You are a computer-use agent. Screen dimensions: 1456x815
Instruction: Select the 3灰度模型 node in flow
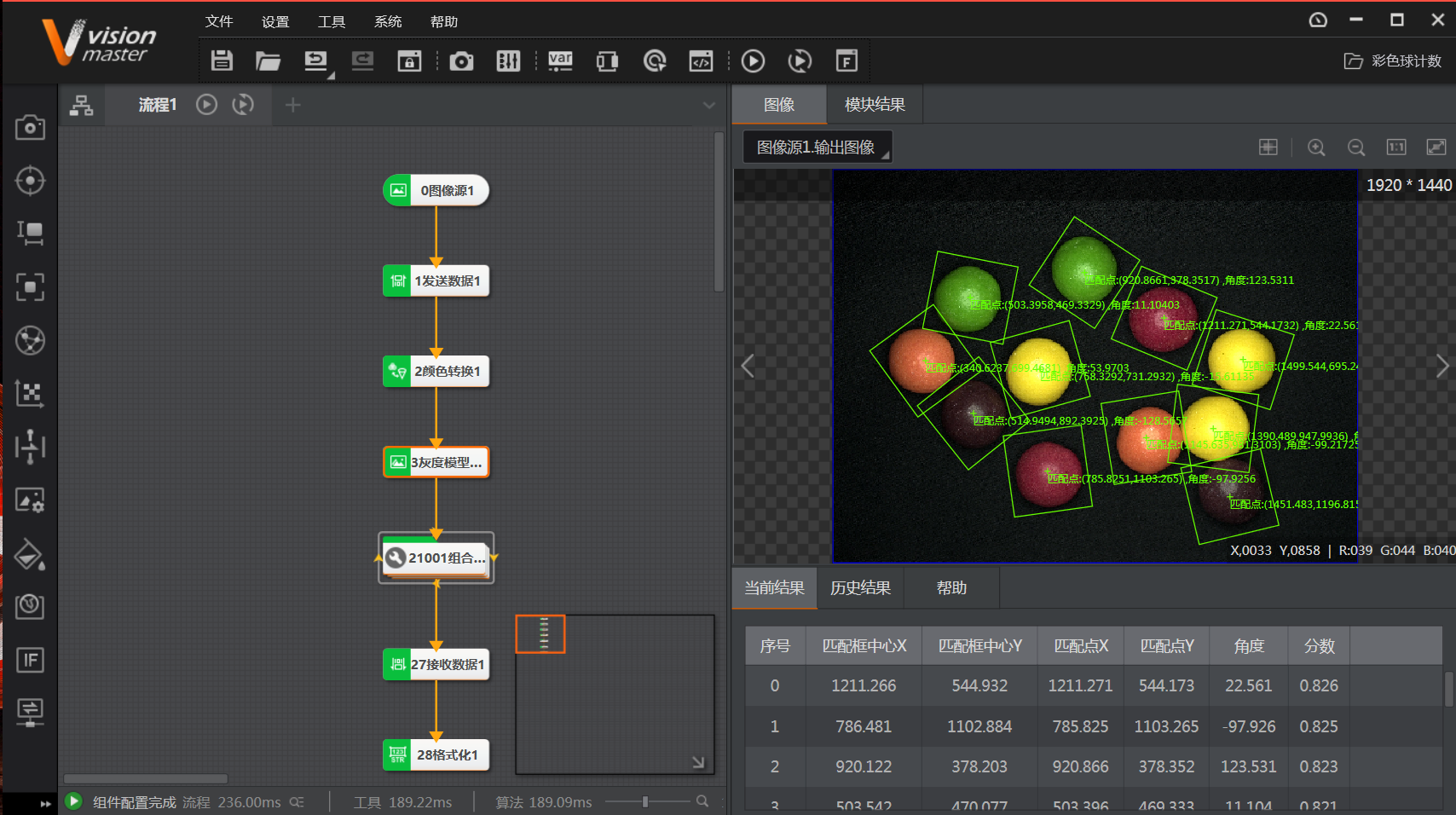(436, 462)
